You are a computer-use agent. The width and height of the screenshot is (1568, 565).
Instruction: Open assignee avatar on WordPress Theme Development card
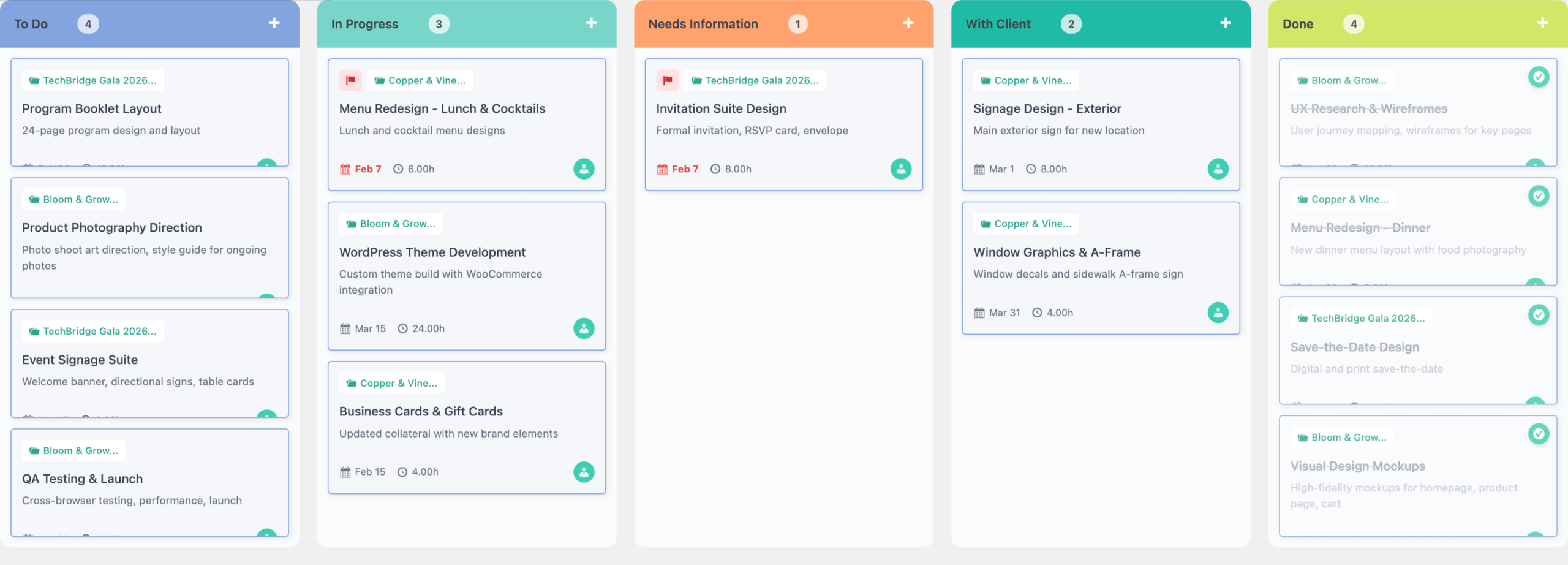pos(584,328)
